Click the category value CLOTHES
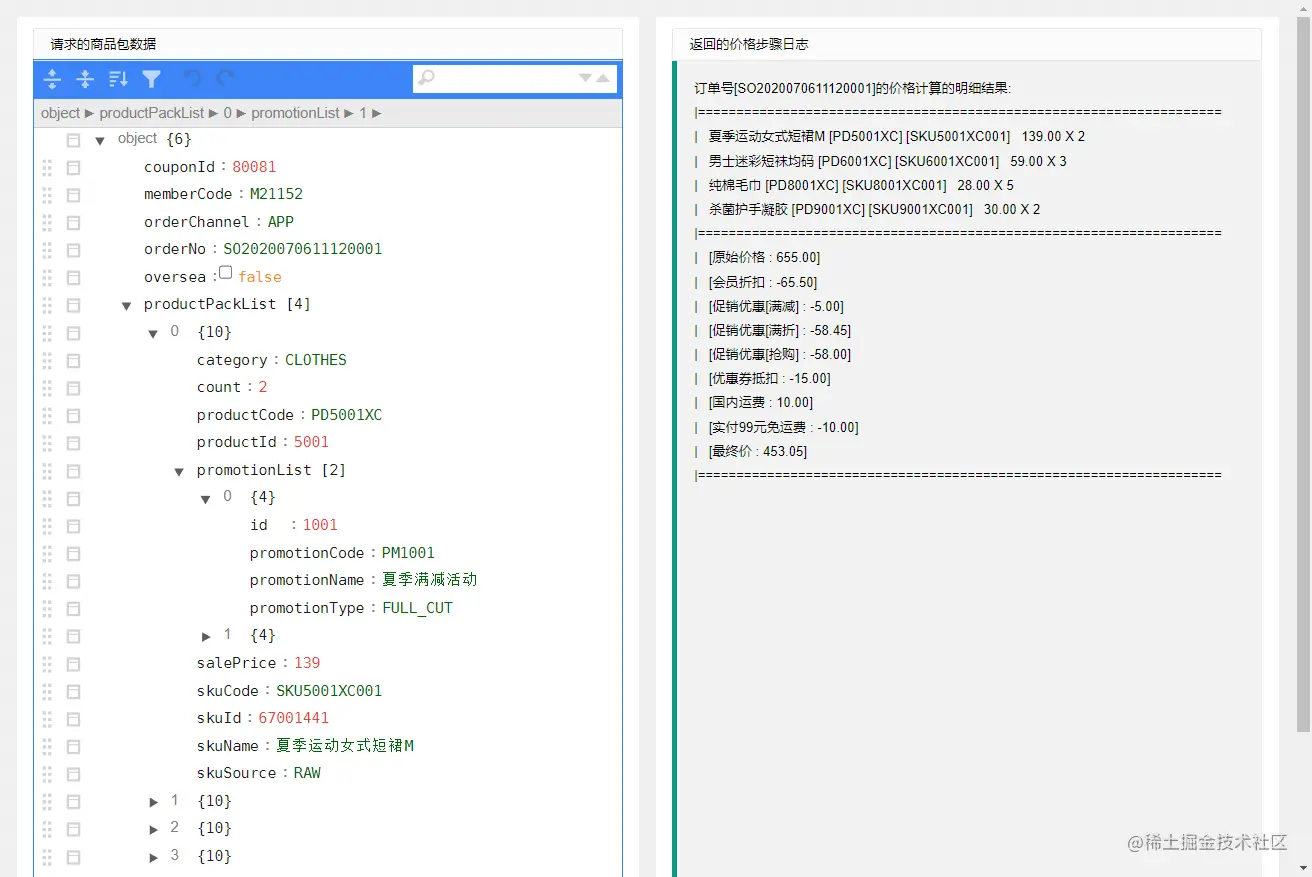The height and width of the screenshot is (877, 1312). coord(316,360)
